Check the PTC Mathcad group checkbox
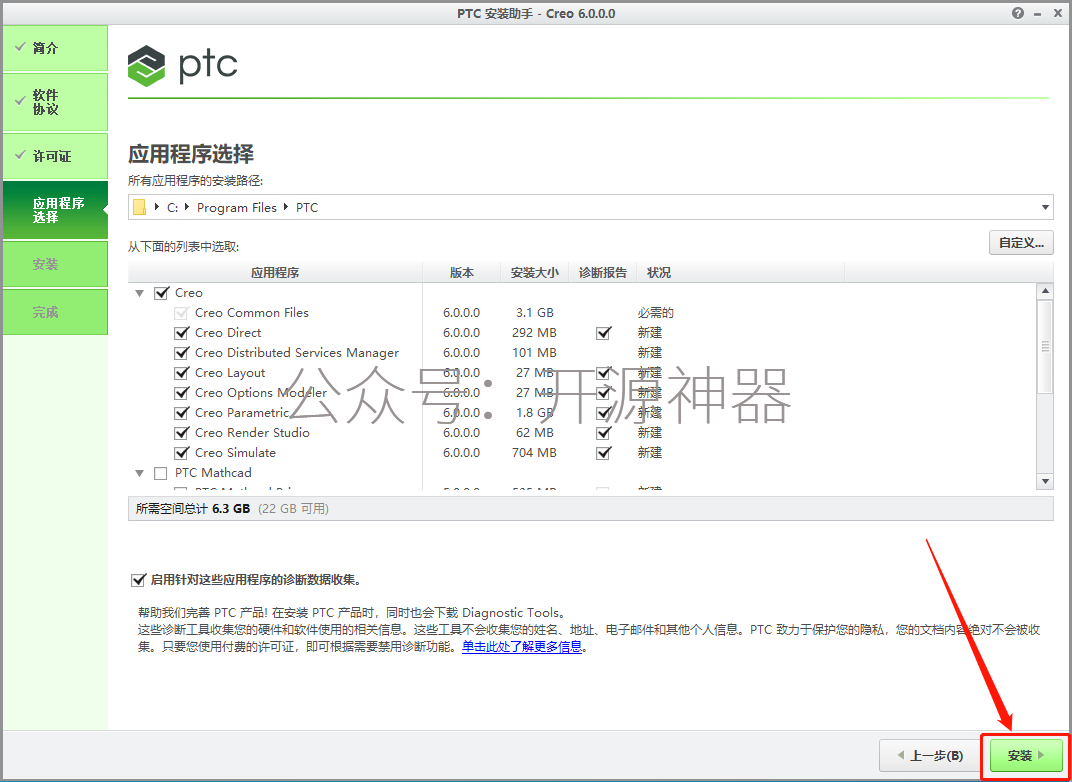1072x782 pixels. pos(161,473)
